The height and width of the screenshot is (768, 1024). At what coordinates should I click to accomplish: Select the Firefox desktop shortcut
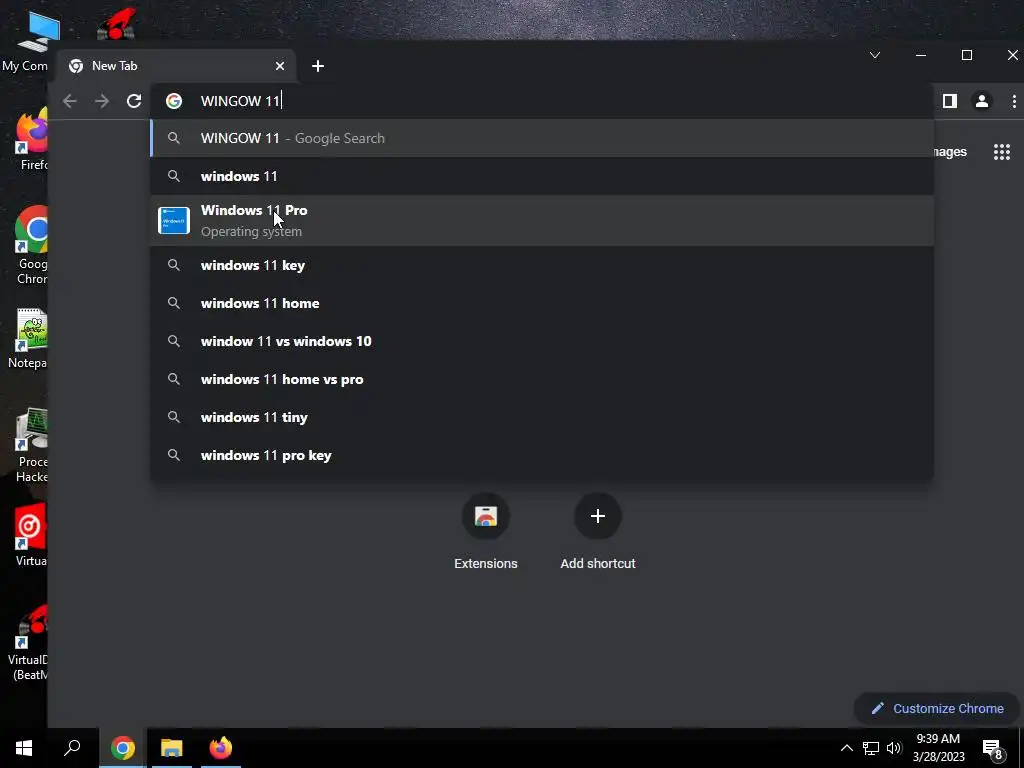pos(31,140)
